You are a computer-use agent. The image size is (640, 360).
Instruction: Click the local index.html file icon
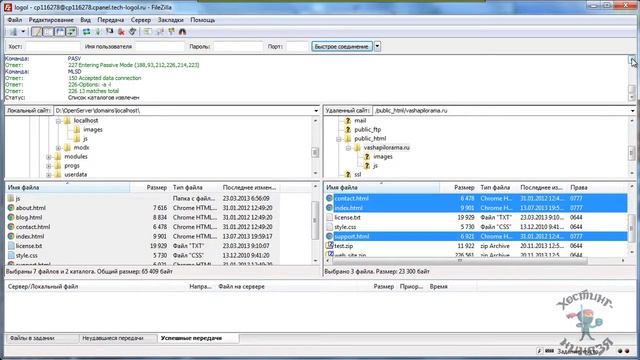coord(11,236)
